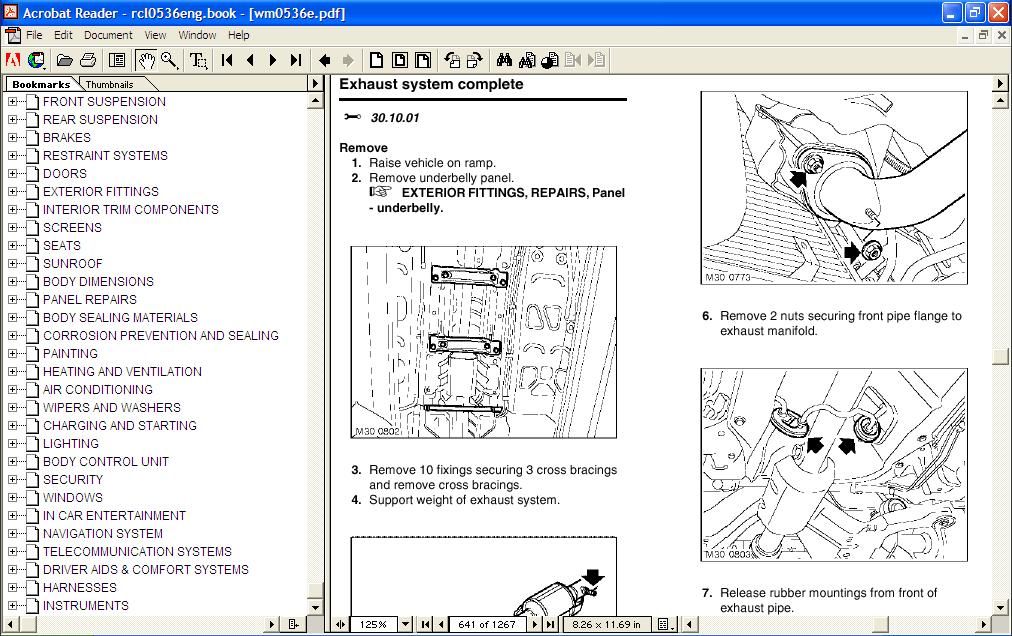Click the Search binoculars with document icon
The height and width of the screenshot is (636, 1012).
click(x=527, y=61)
